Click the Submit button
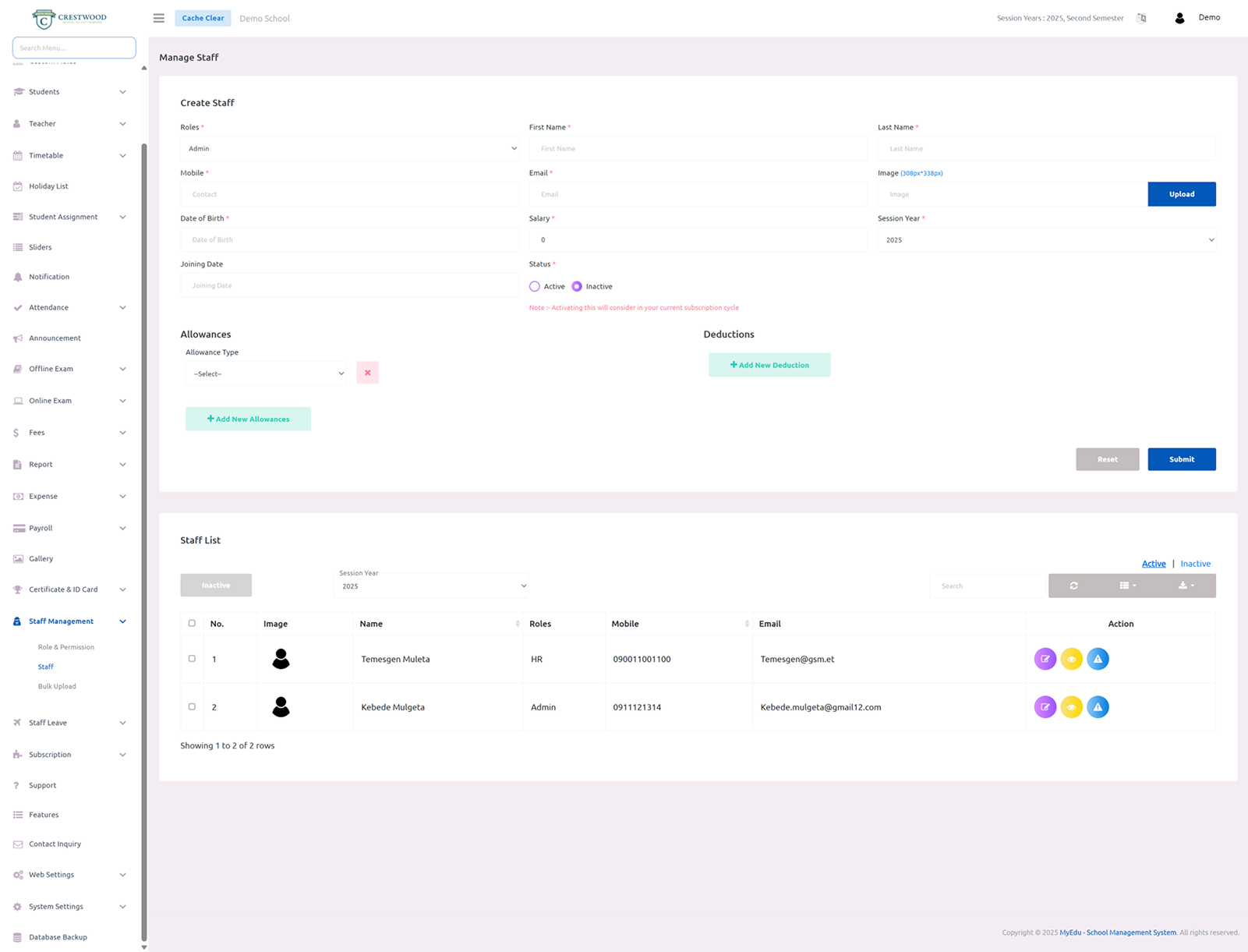 [1181, 459]
